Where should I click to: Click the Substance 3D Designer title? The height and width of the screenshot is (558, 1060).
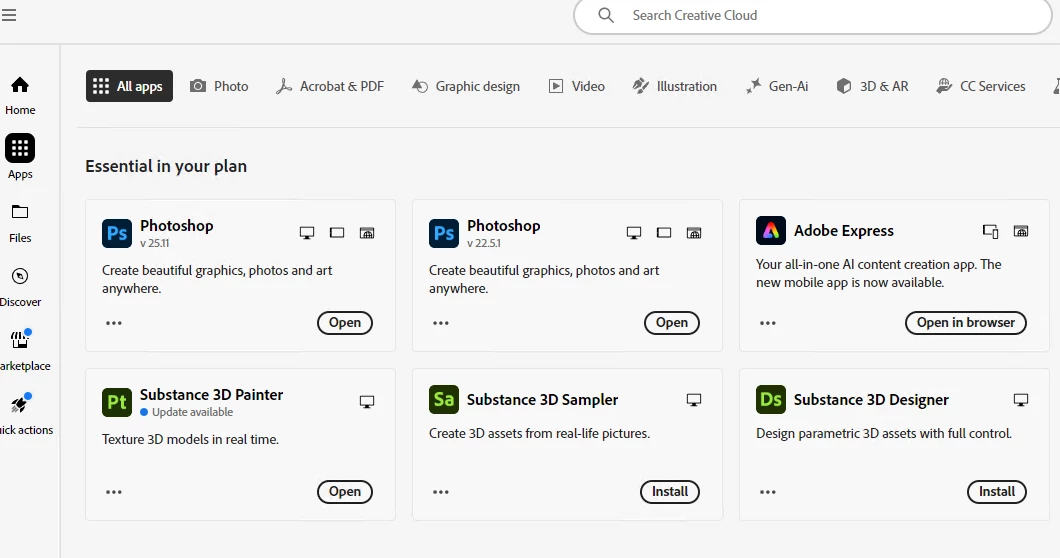point(871,400)
